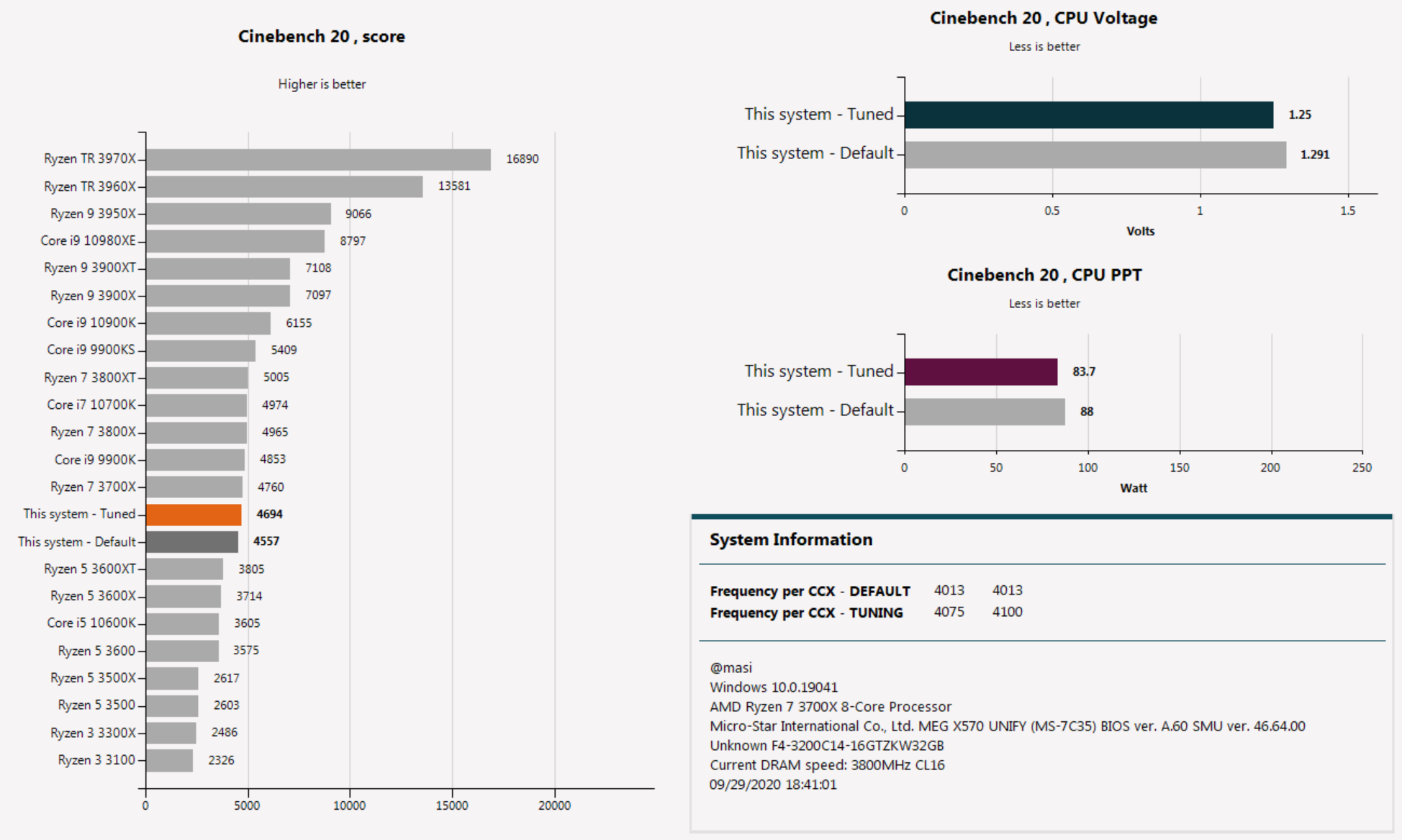Viewport: 1402px width, 840px height.
Task: Click the maroon Tuned CPU PPT bar
Action: click(x=980, y=372)
